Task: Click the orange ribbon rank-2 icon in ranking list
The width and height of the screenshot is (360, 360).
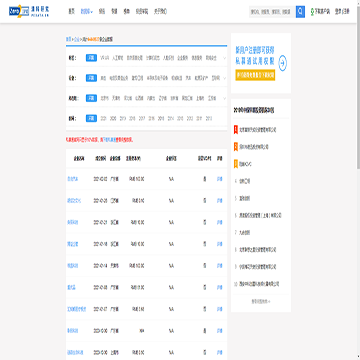Action: [236, 147]
